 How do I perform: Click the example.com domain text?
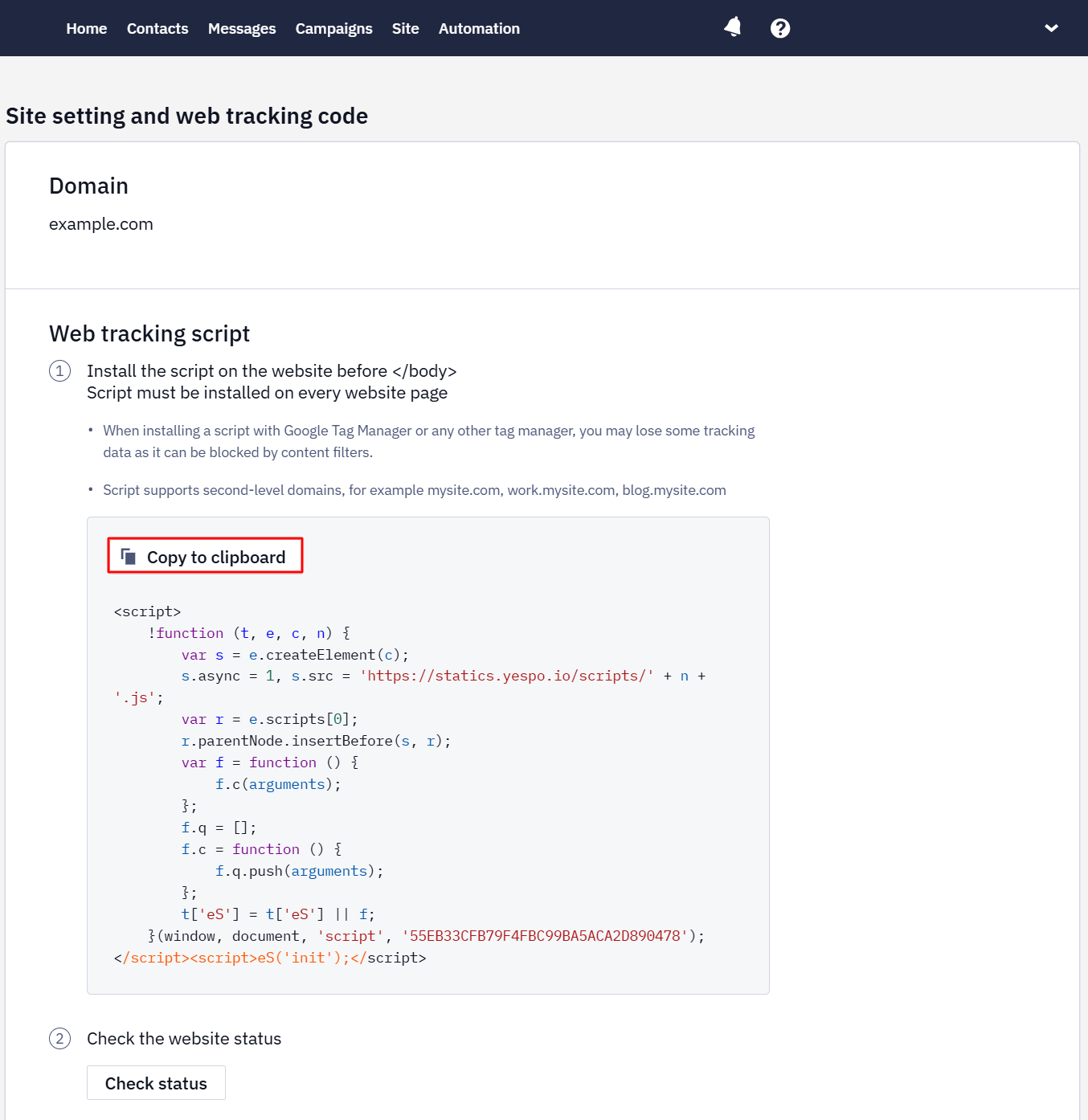coord(101,224)
